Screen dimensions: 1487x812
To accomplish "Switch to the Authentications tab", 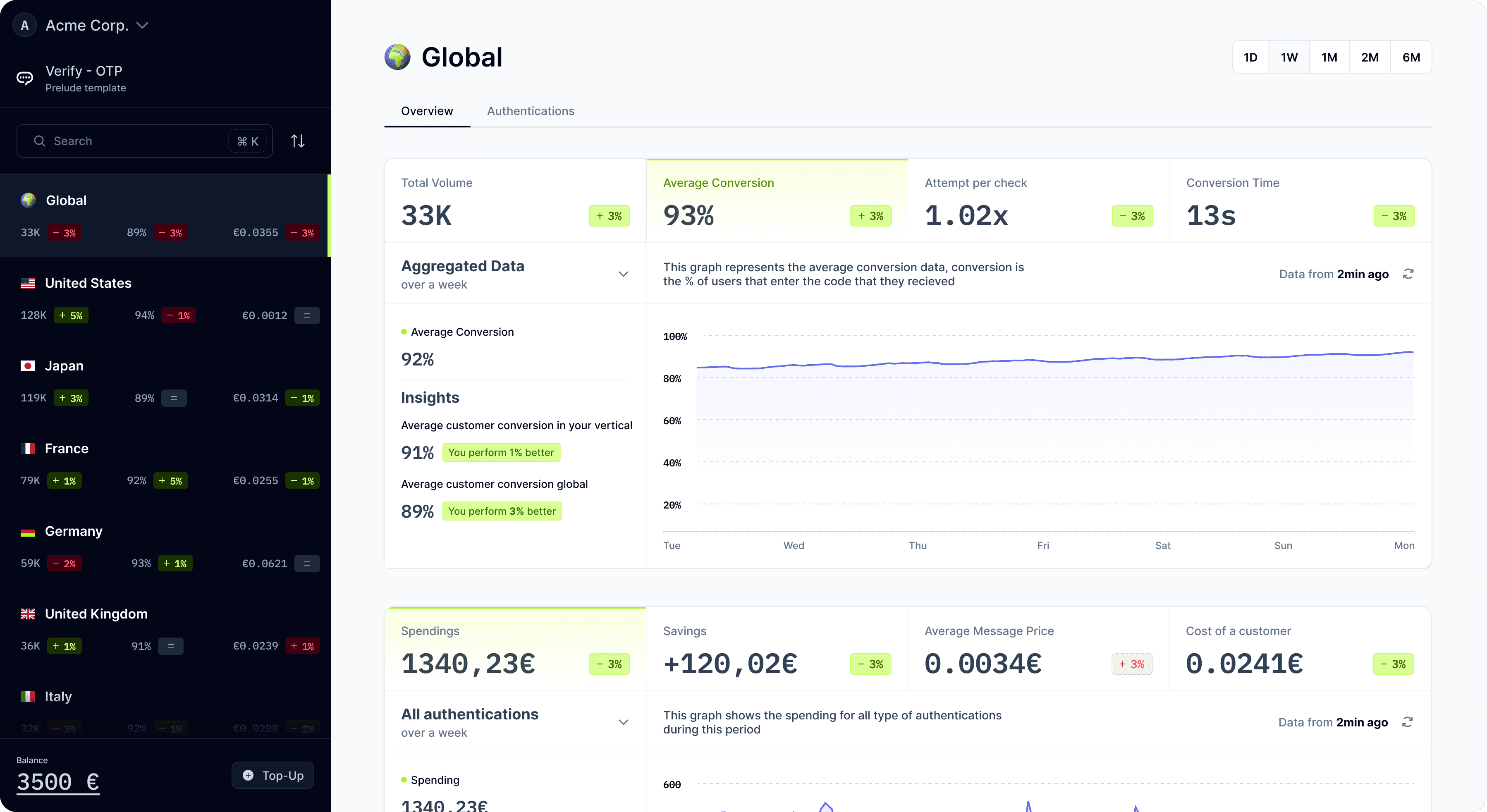I will [x=531, y=111].
